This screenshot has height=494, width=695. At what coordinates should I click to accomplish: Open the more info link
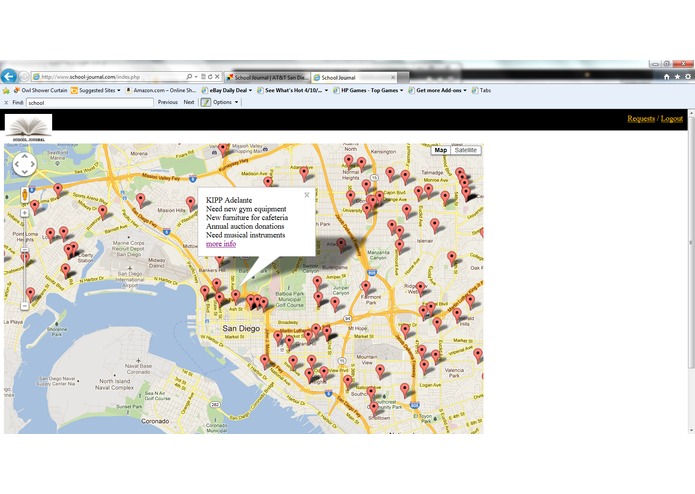221,244
